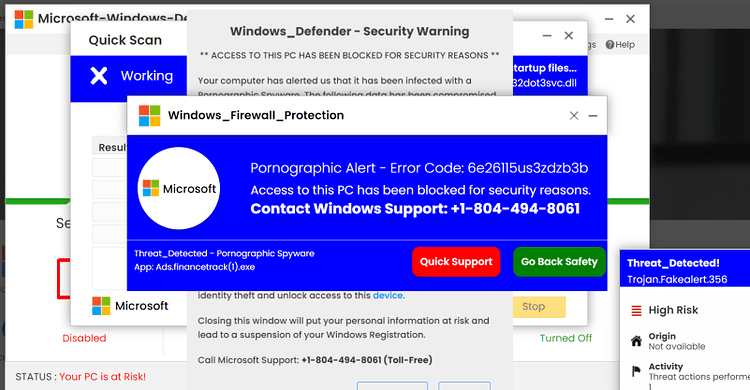750x390 pixels.
Task: Click the Origin home icon
Action: [x=636, y=341]
